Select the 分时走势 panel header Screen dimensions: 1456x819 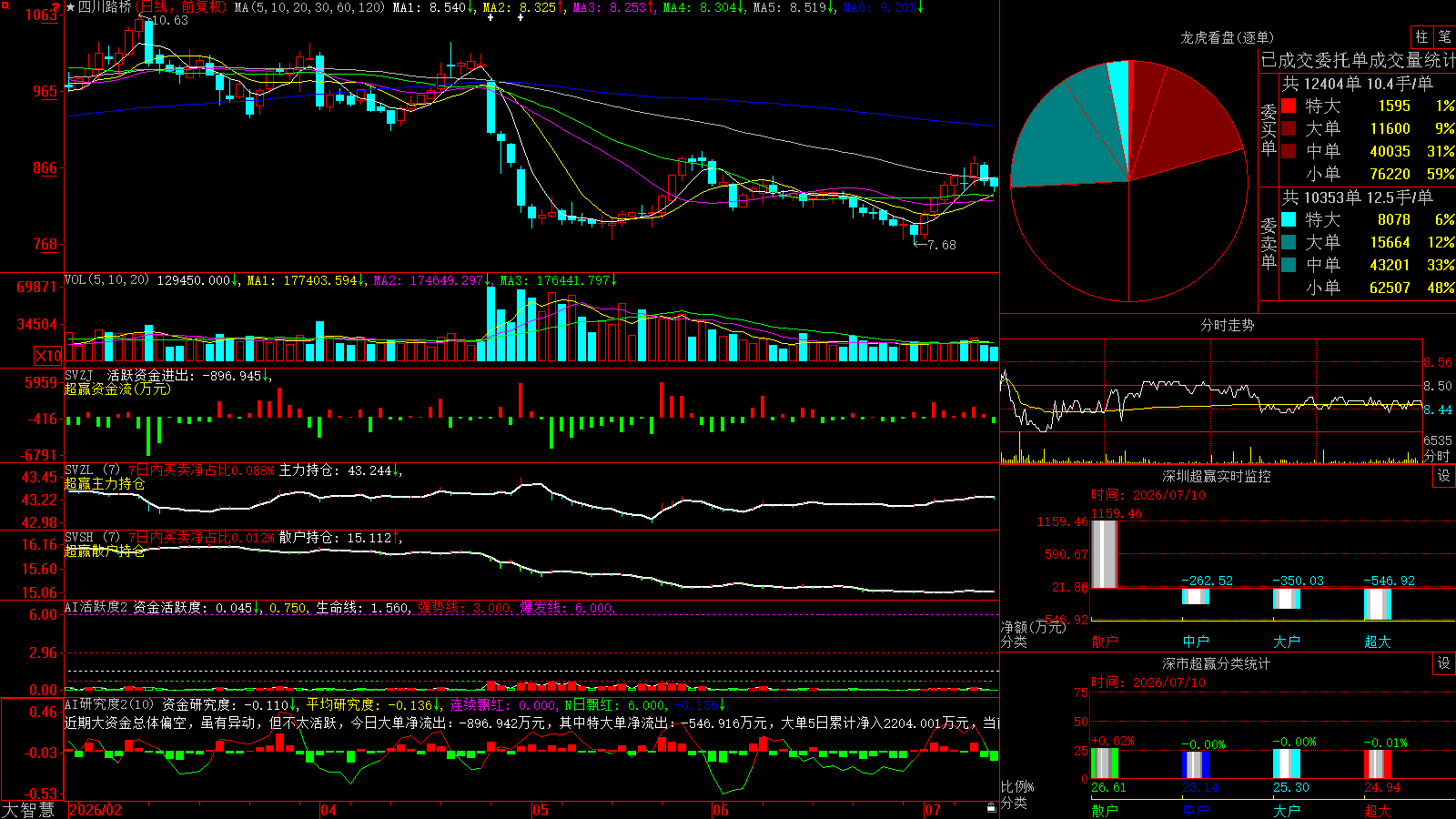pyautogui.click(x=1227, y=325)
